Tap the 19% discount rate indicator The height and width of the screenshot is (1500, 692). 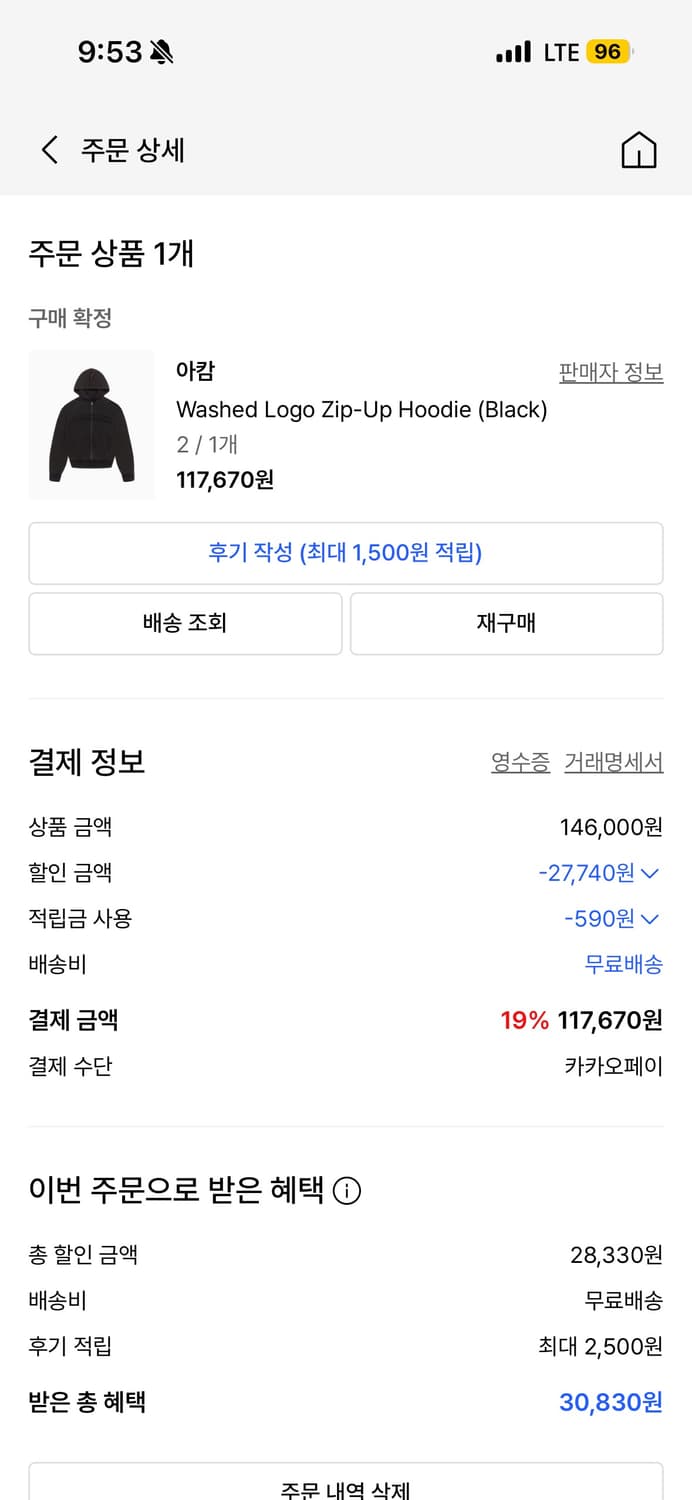[x=525, y=1021]
